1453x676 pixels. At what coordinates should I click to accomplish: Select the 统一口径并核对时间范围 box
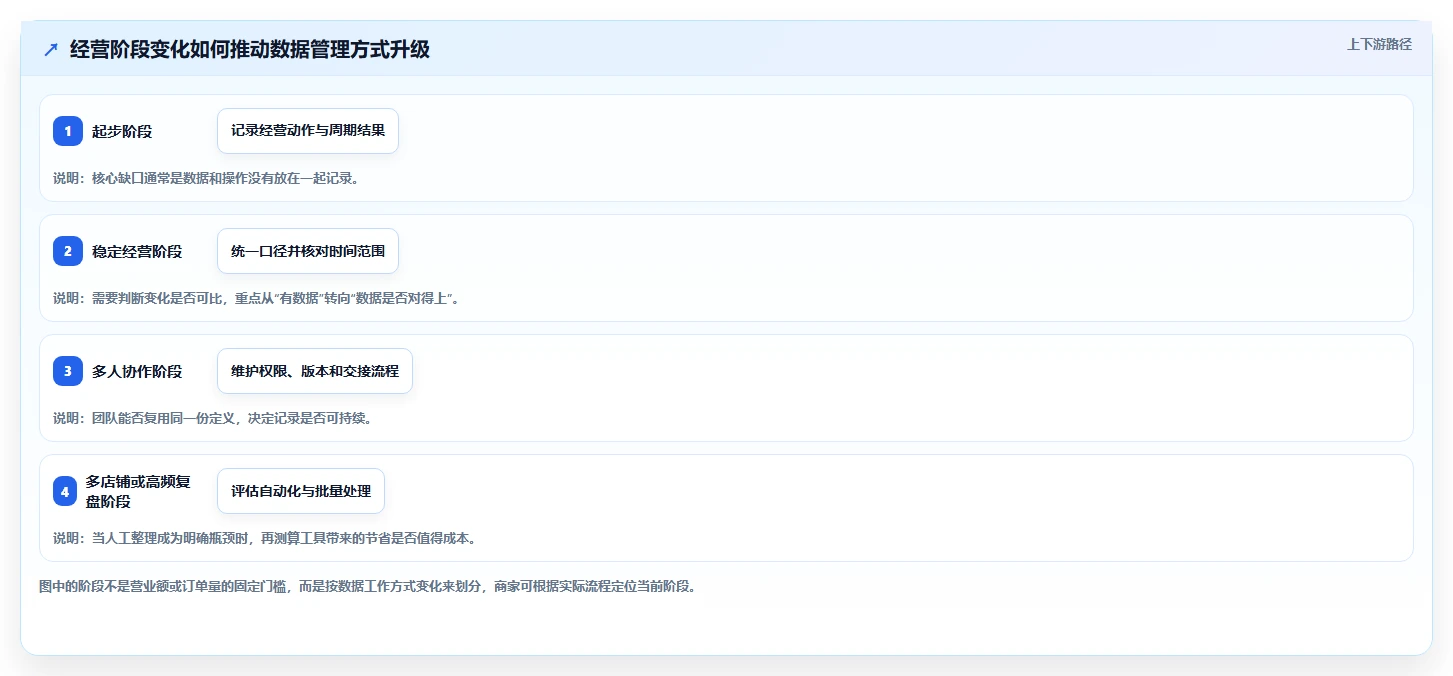click(308, 251)
